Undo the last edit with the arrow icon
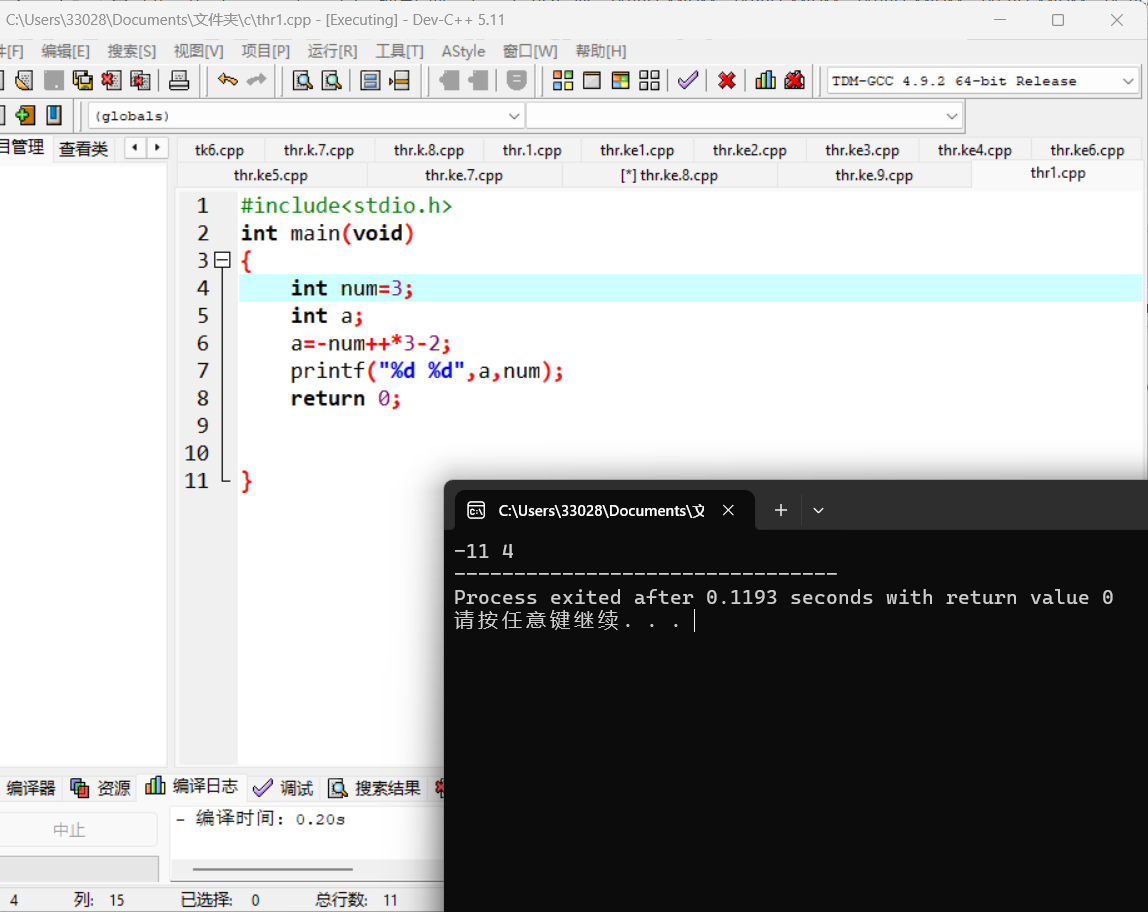Screen dimensions: 1148x912 [227, 80]
